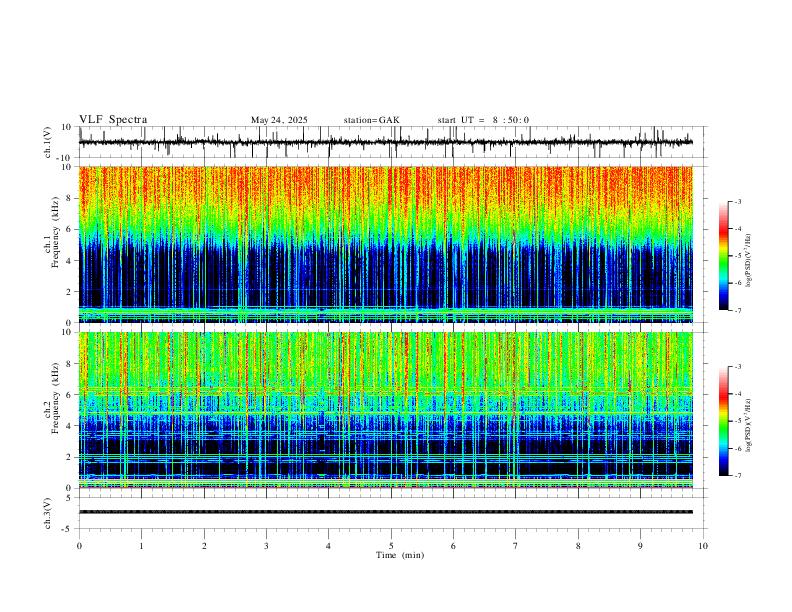The width and height of the screenshot is (792, 612).
Task: Click the 'ch.1(V)' waveform axis label
Action: [48, 142]
